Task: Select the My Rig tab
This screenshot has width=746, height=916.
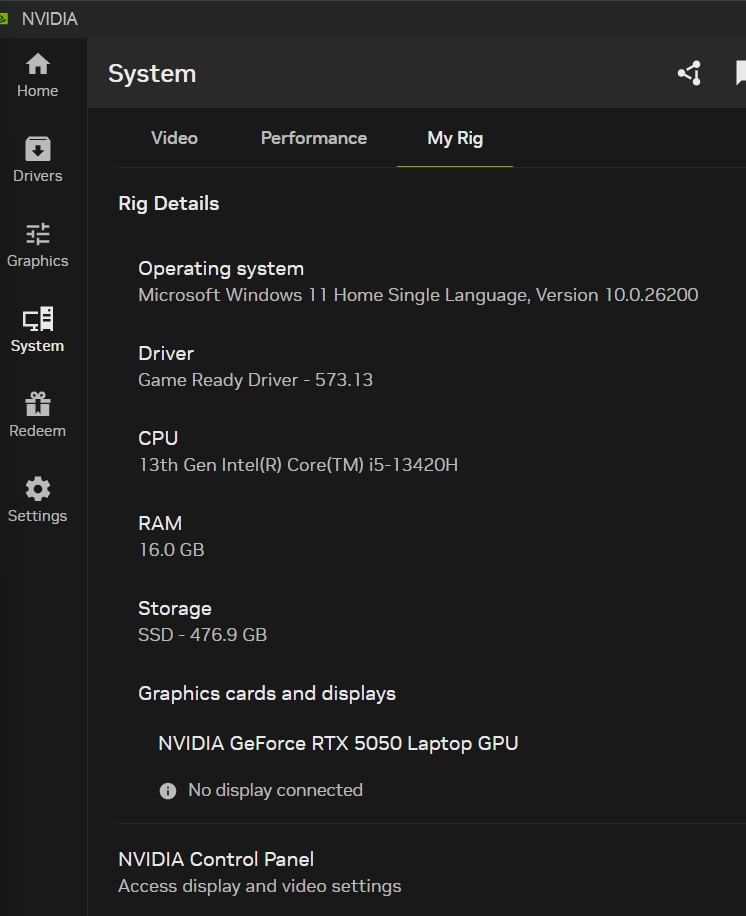Action: pyautogui.click(x=454, y=138)
